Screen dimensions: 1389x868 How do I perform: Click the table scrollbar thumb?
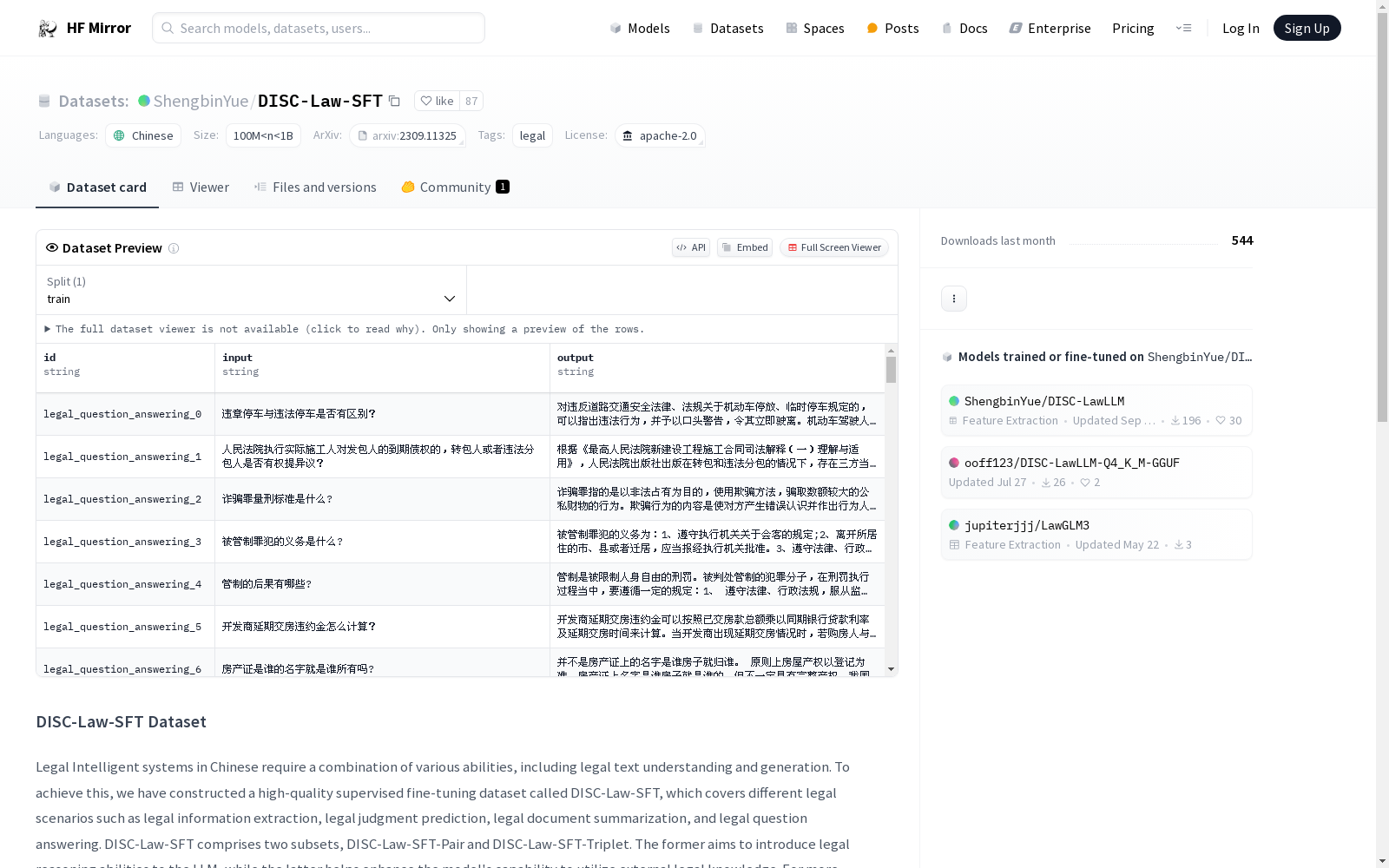tap(891, 370)
